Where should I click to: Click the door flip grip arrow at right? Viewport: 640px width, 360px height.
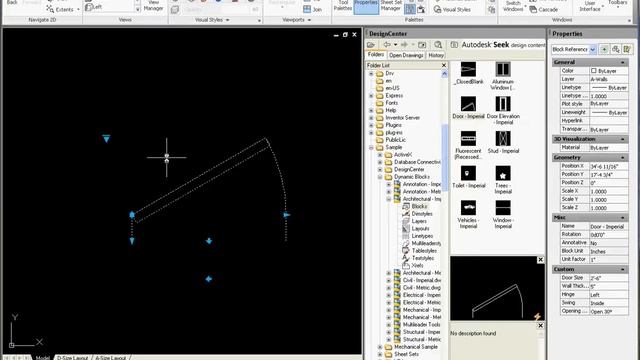[x=287, y=215]
